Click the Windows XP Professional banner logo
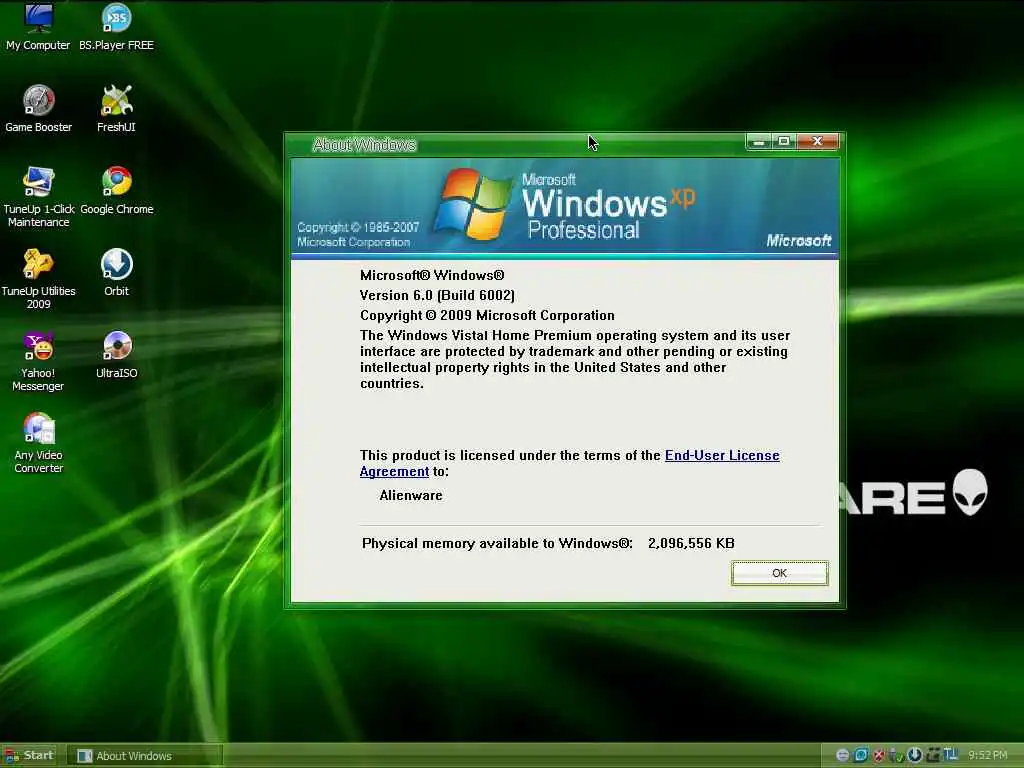 tap(565, 206)
